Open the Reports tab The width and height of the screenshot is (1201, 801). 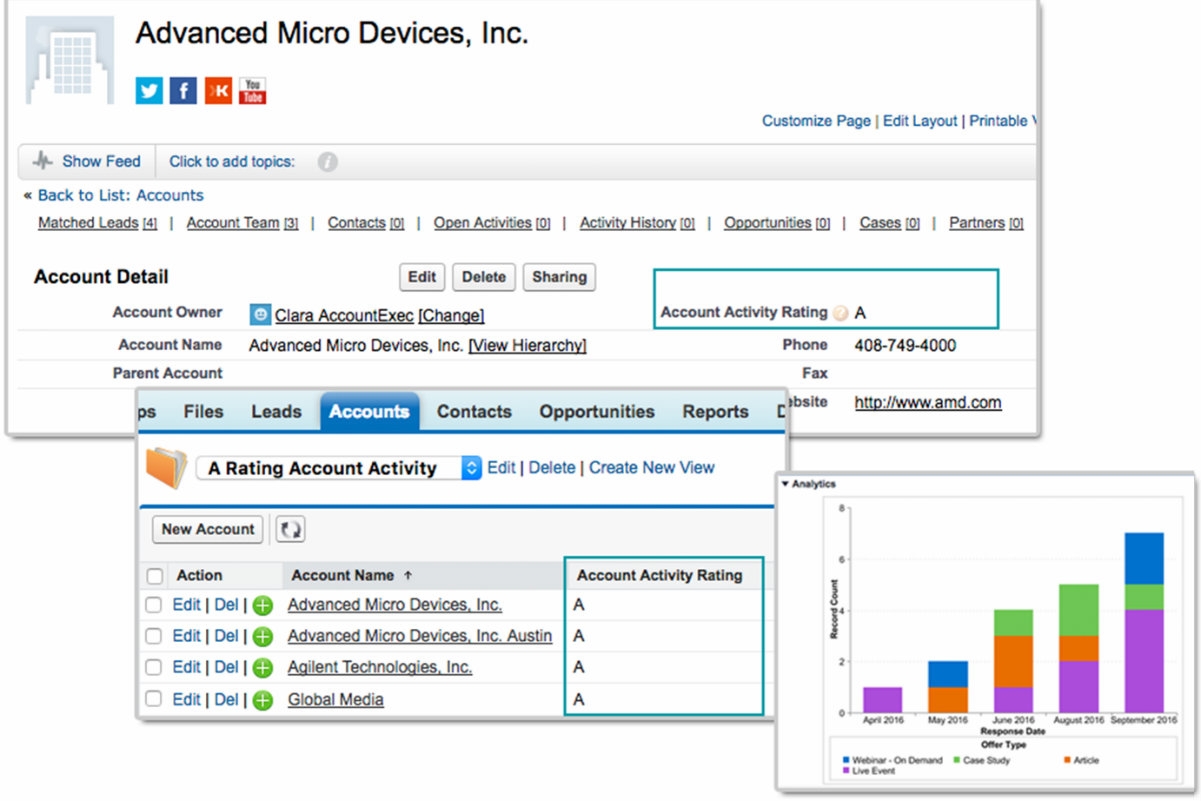click(x=716, y=411)
